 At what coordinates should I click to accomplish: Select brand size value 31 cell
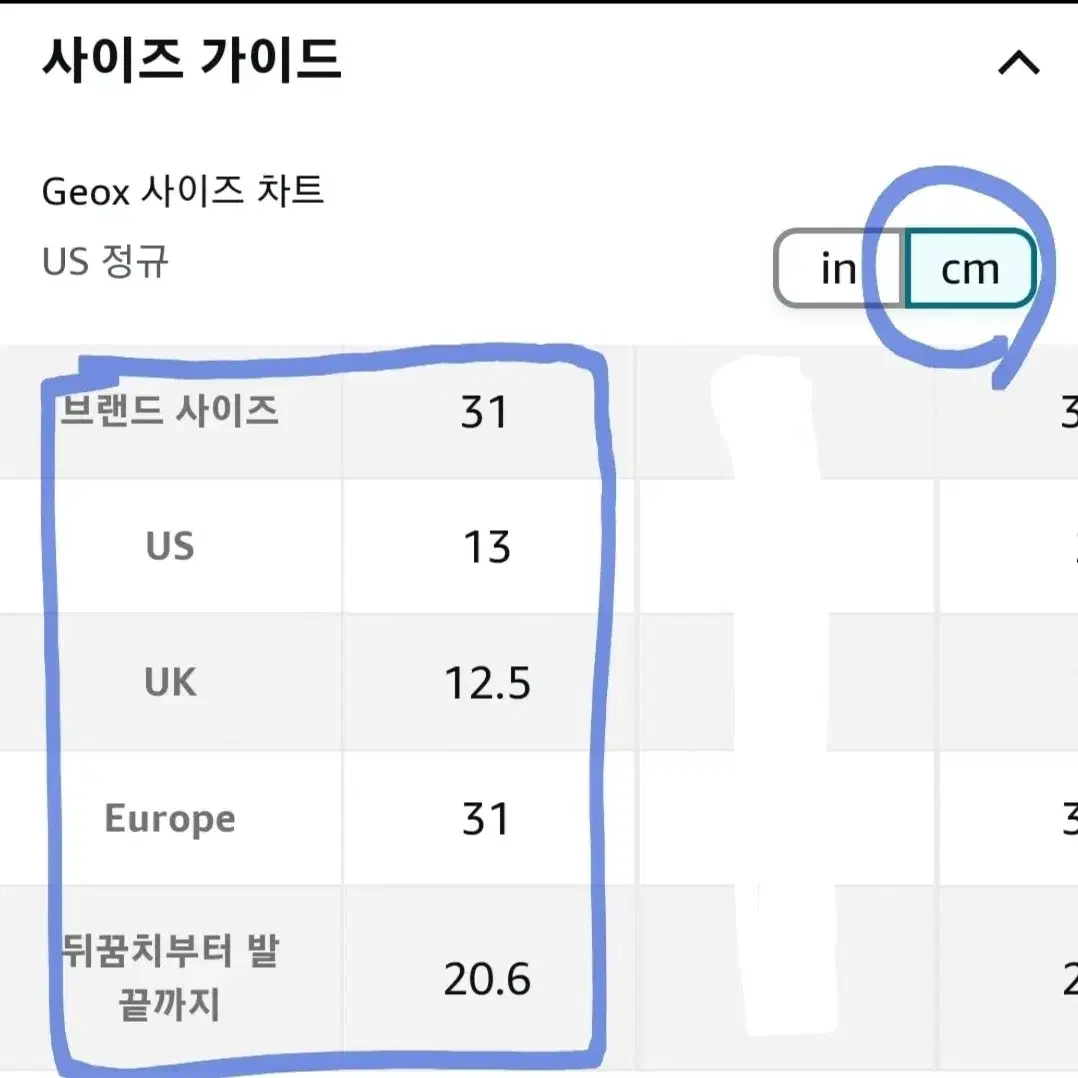point(487,411)
